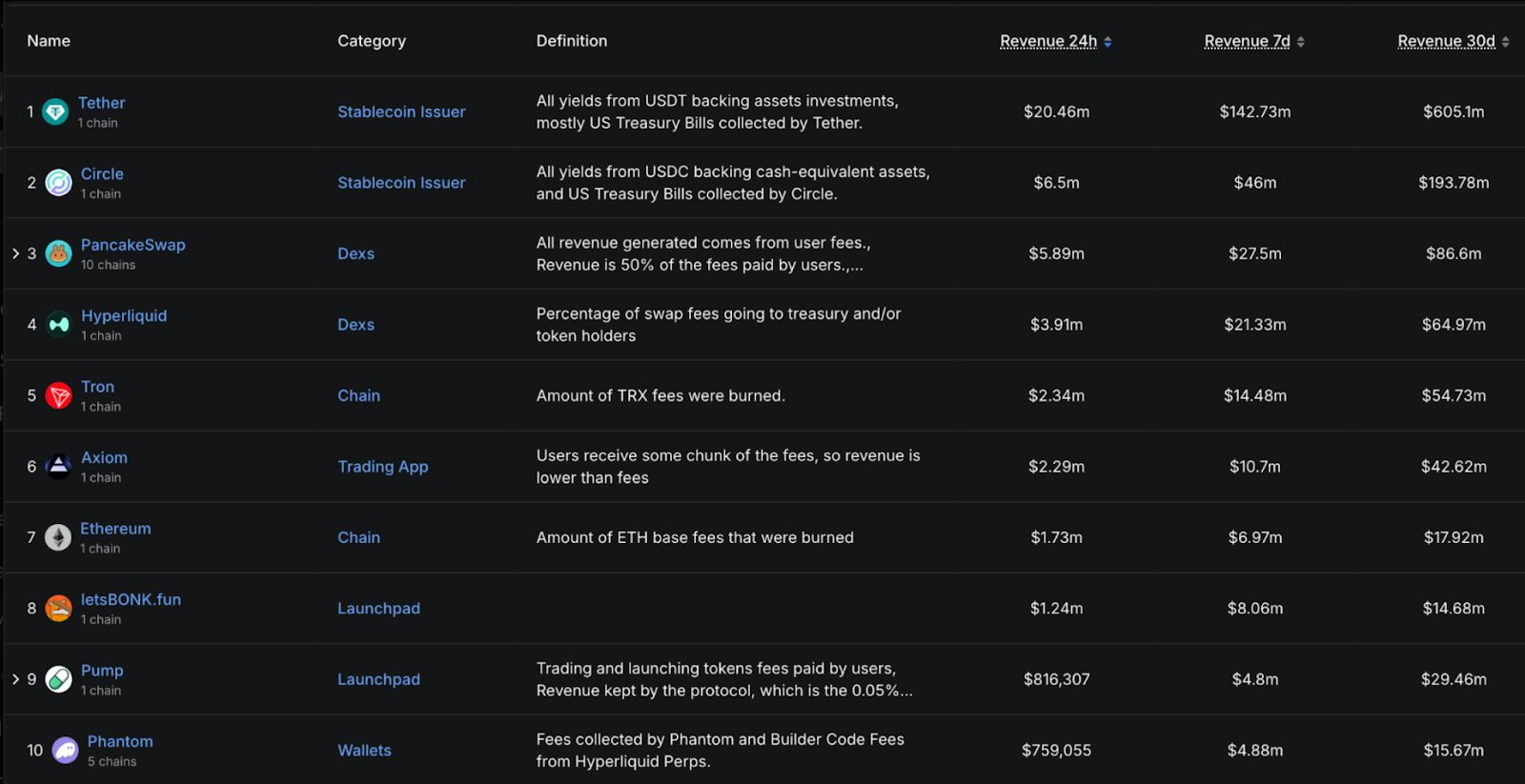Image resolution: width=1525 pixels, height=784 pixels.
Task: Click the Revenue 7d column header
Action: pos(1247,41)
